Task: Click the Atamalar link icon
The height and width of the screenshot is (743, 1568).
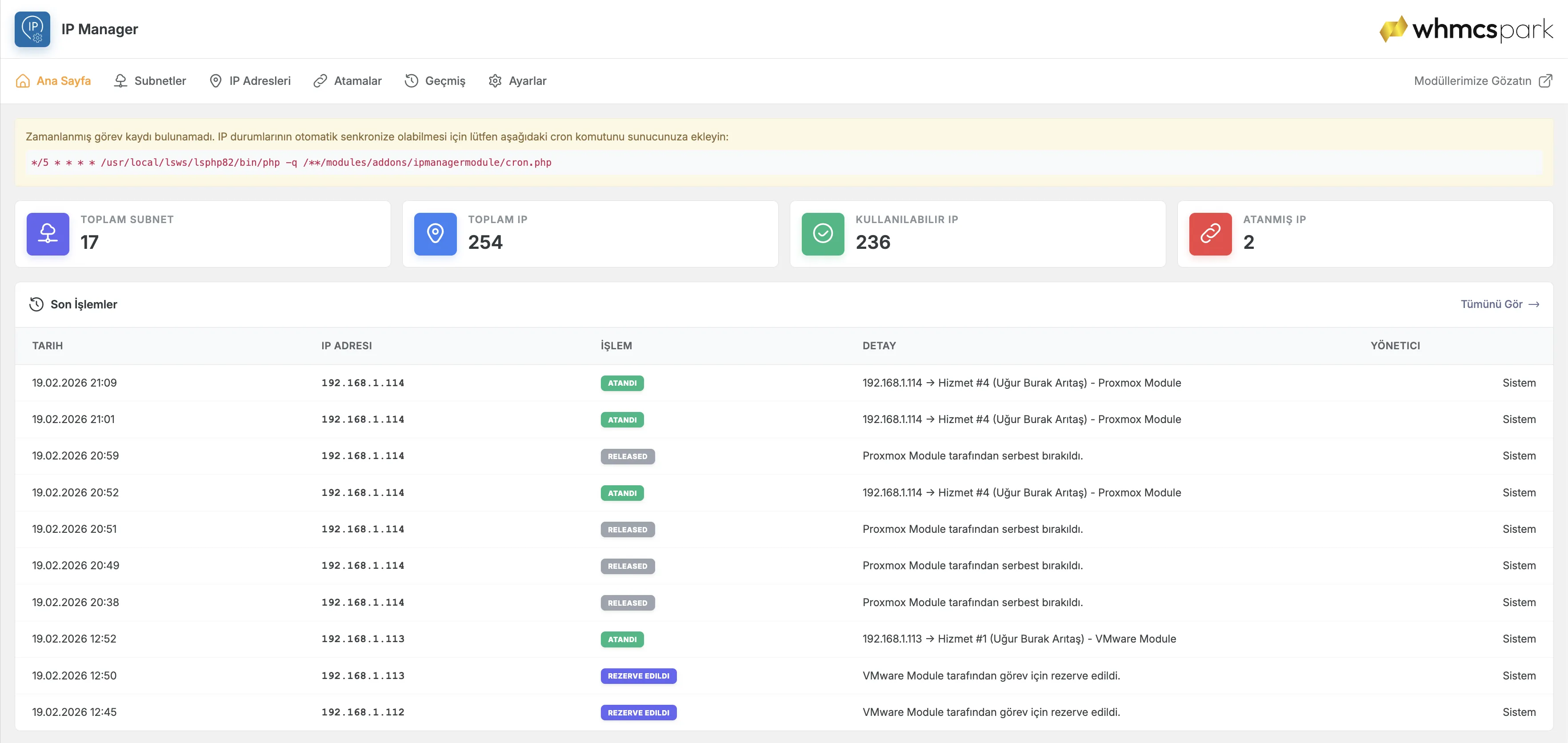Action: point(320,81)
